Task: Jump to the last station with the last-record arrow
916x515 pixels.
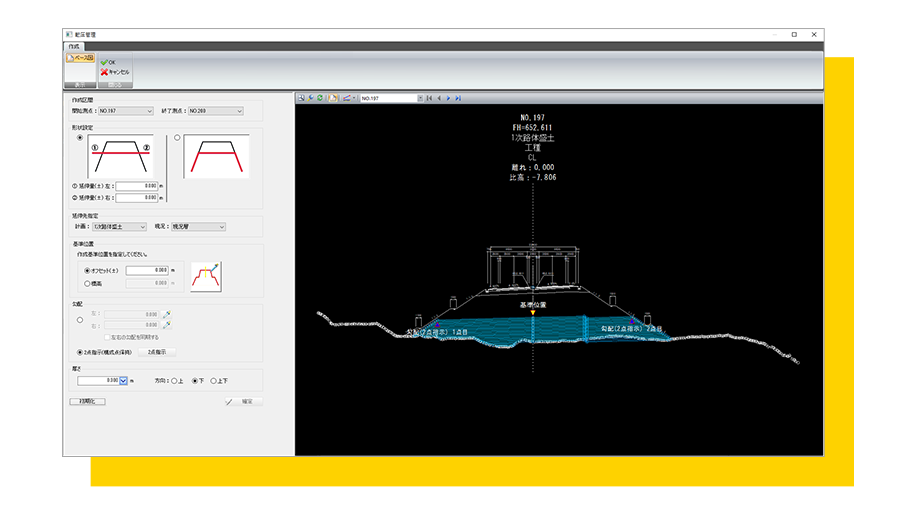Action: coord(458,98)
